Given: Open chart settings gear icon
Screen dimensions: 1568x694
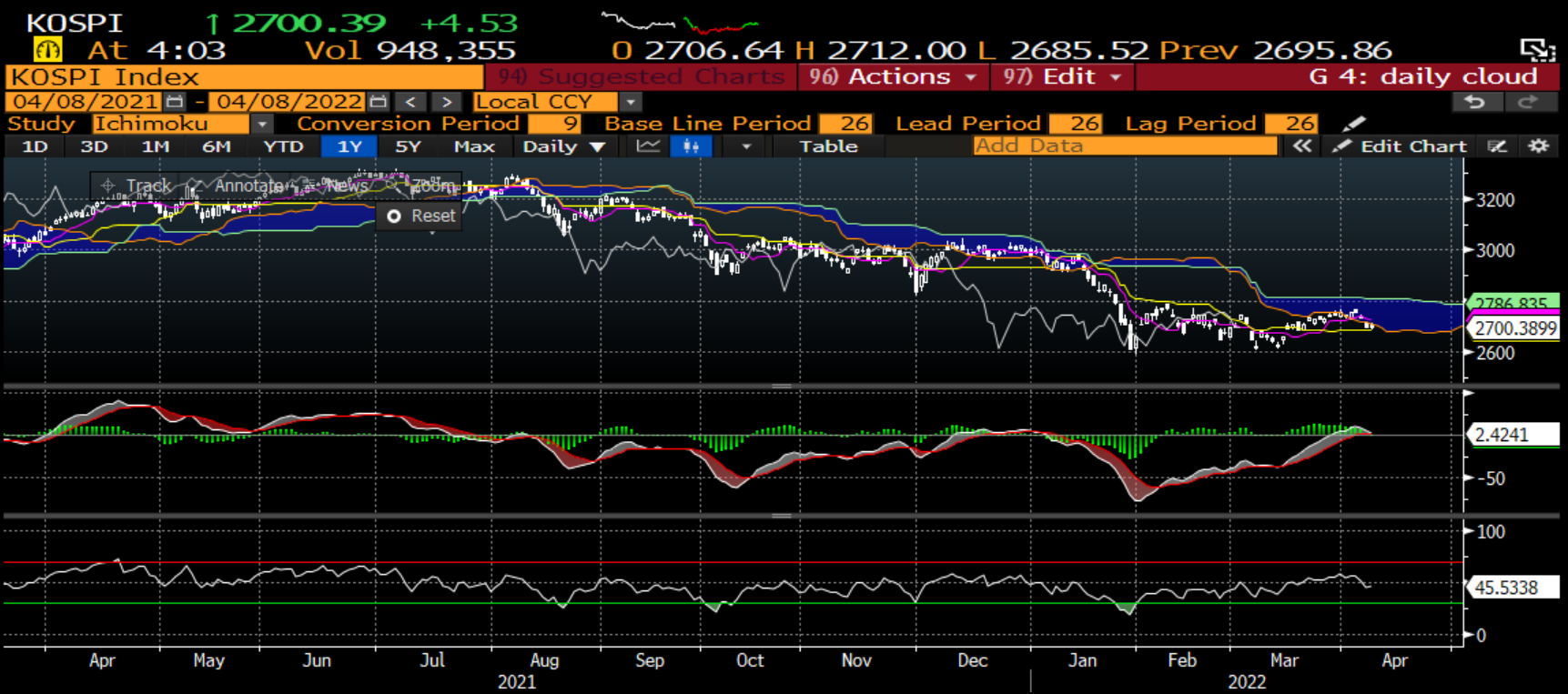Looking at the screenshot, I should coord(1538,146).
